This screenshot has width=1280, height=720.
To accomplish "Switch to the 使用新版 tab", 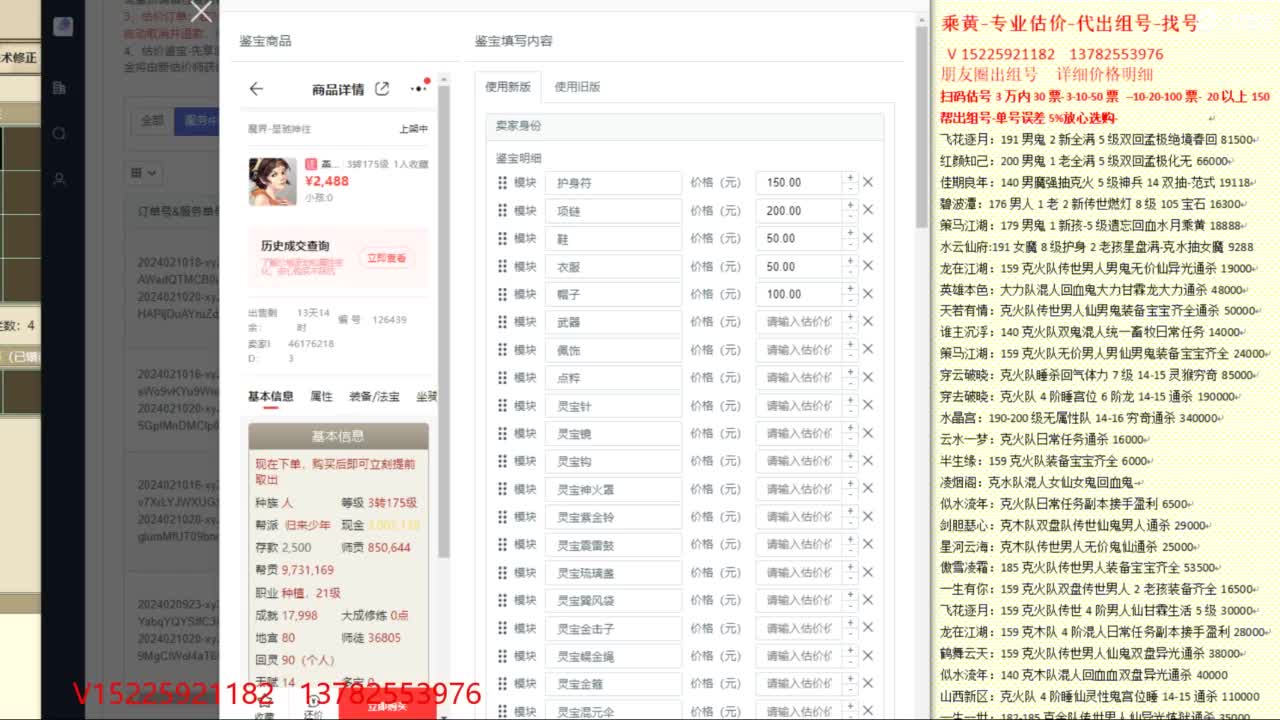I will point(507,87).
